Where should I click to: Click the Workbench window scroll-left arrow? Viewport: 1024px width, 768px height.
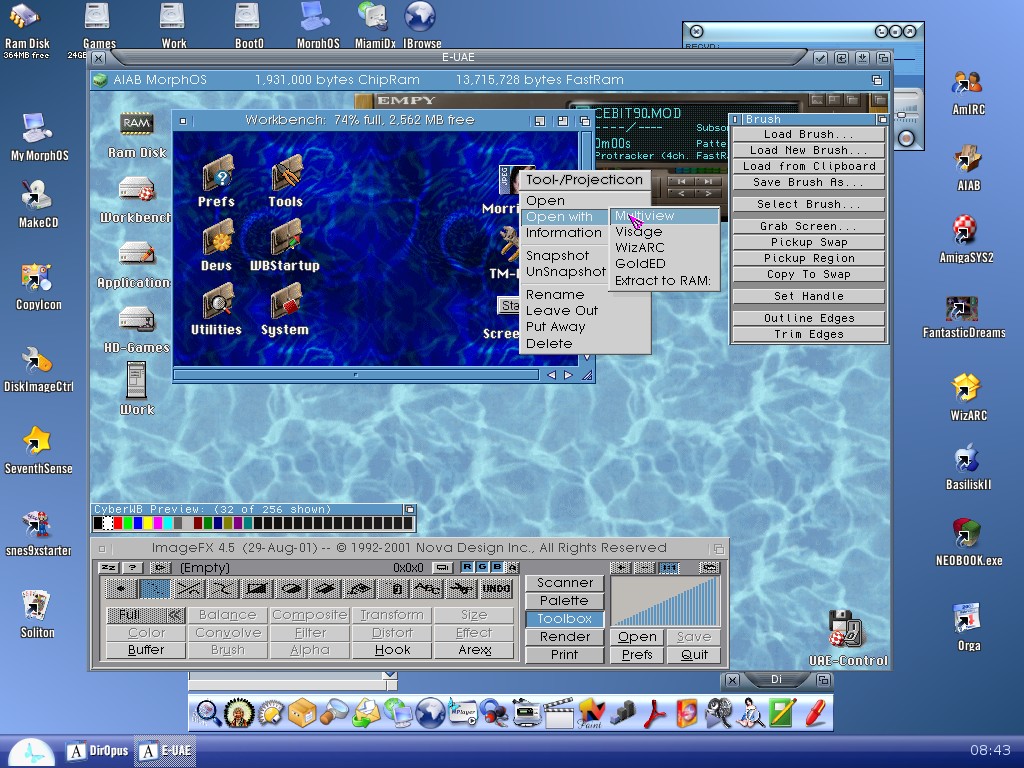pyautogui.click(x=552, y=375)
